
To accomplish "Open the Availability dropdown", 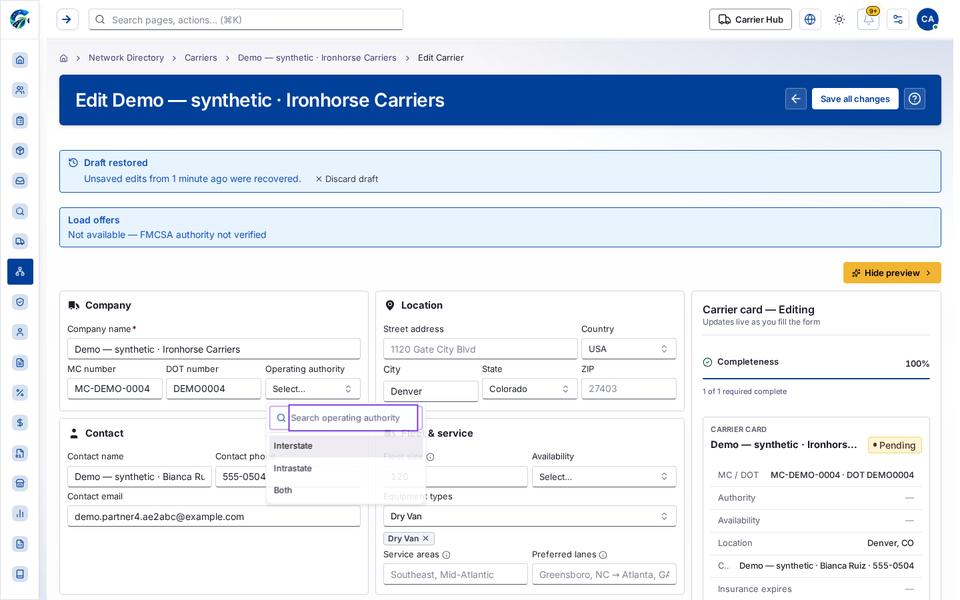I will point(604,476).
